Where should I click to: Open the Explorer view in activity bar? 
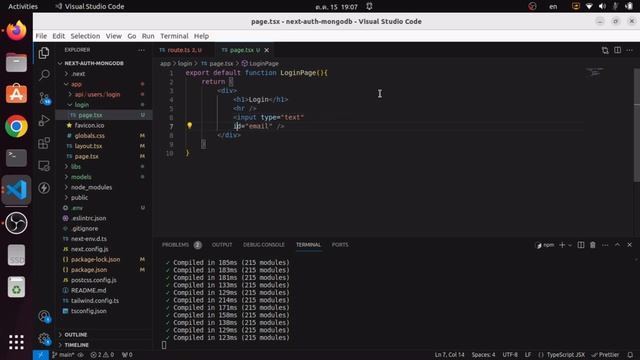(x=44, y=53)
